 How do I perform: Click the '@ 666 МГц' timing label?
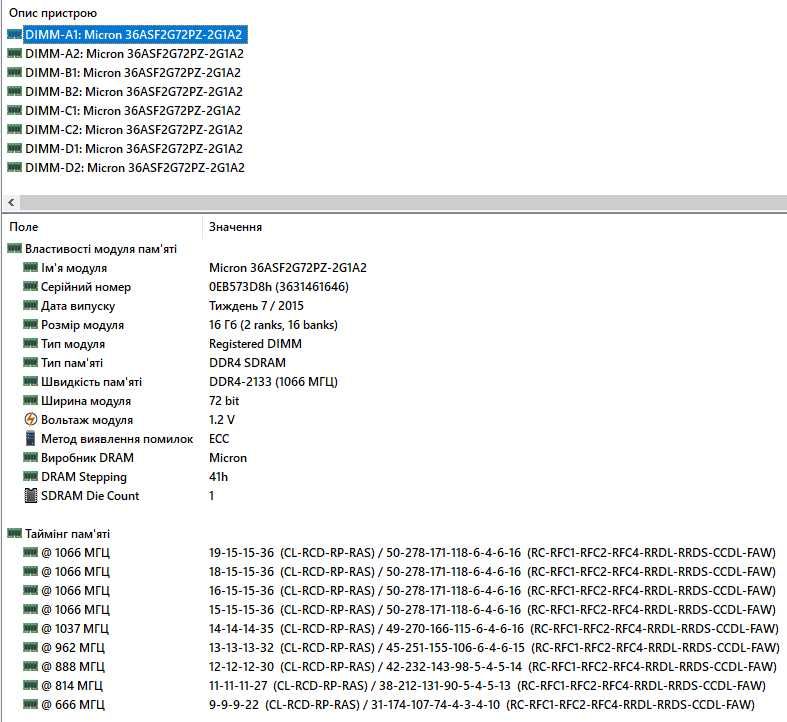pos(73,705)
